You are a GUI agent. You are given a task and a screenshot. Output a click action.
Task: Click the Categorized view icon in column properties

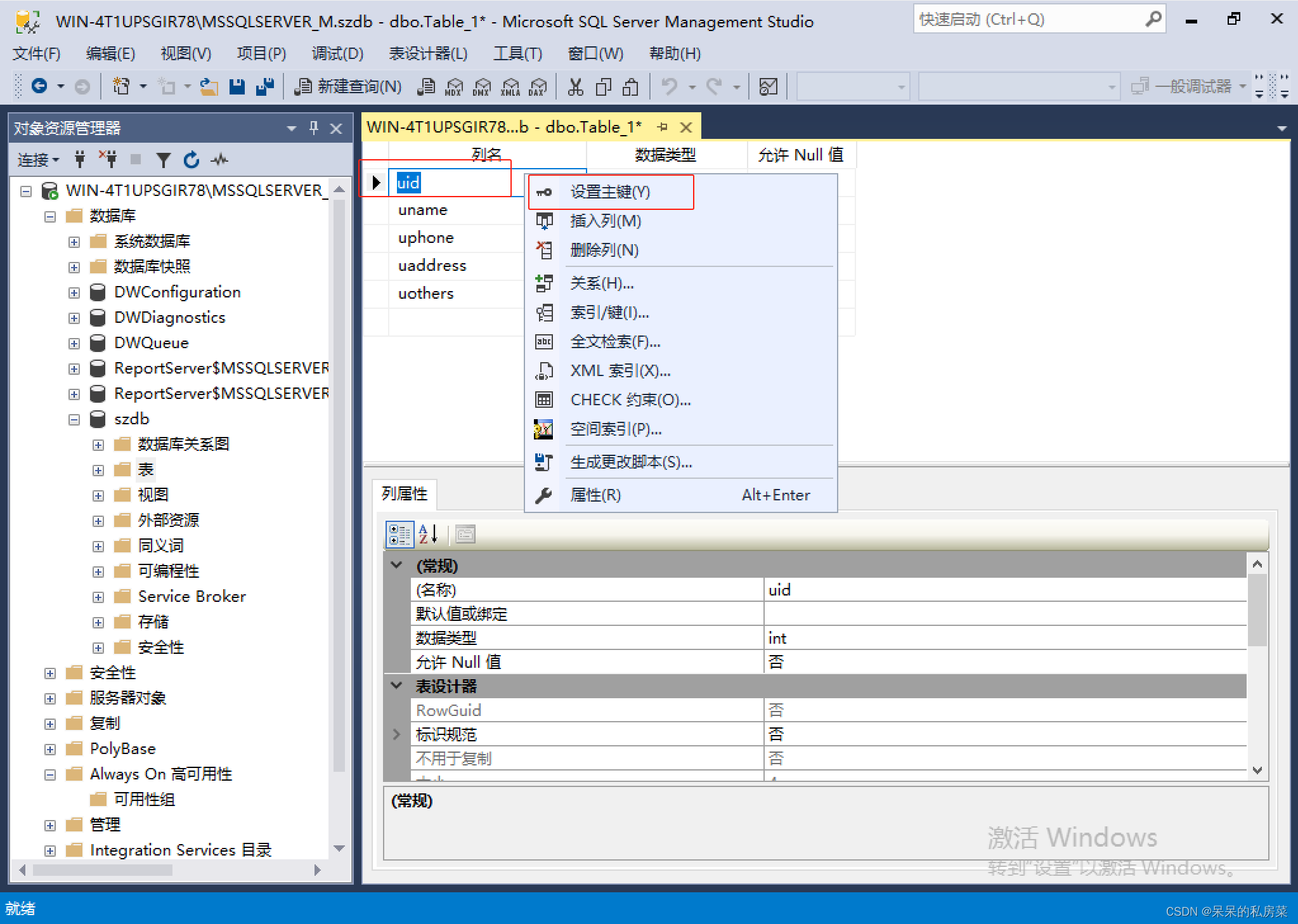399,534
